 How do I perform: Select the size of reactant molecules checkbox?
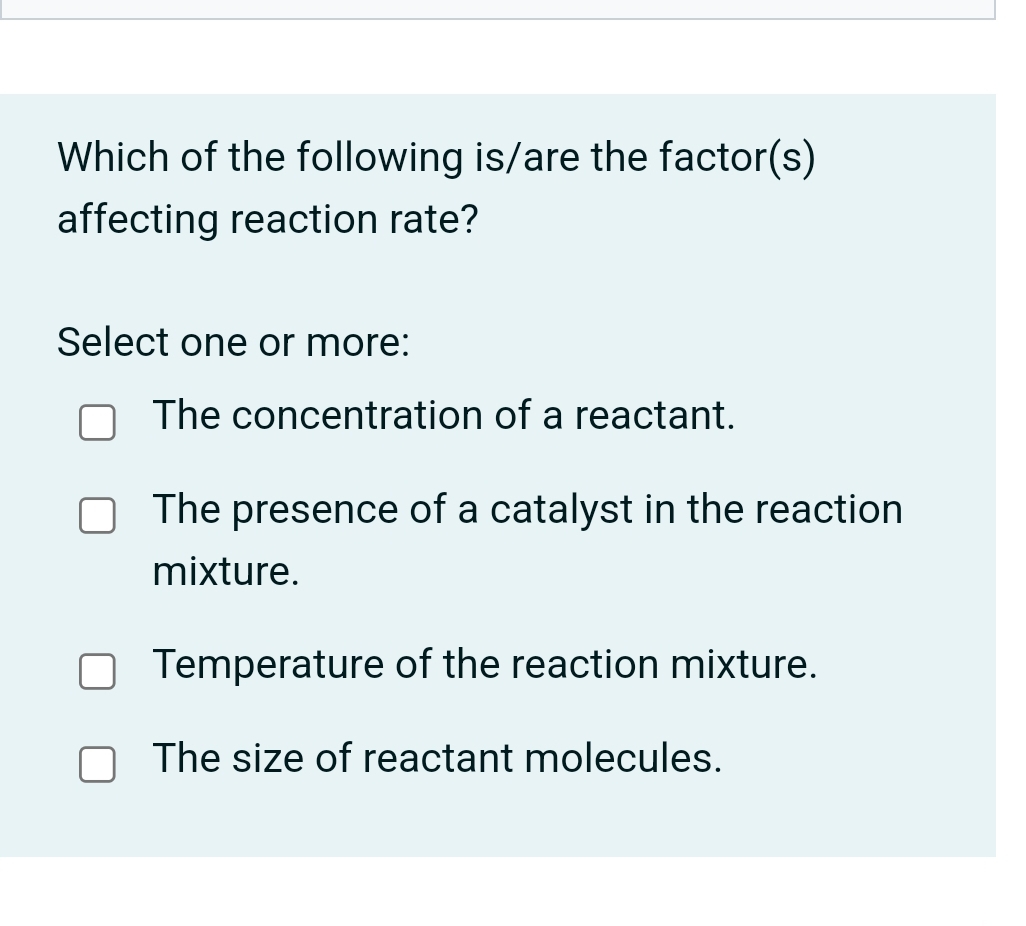pyautogui.click(x=97, y=765)
